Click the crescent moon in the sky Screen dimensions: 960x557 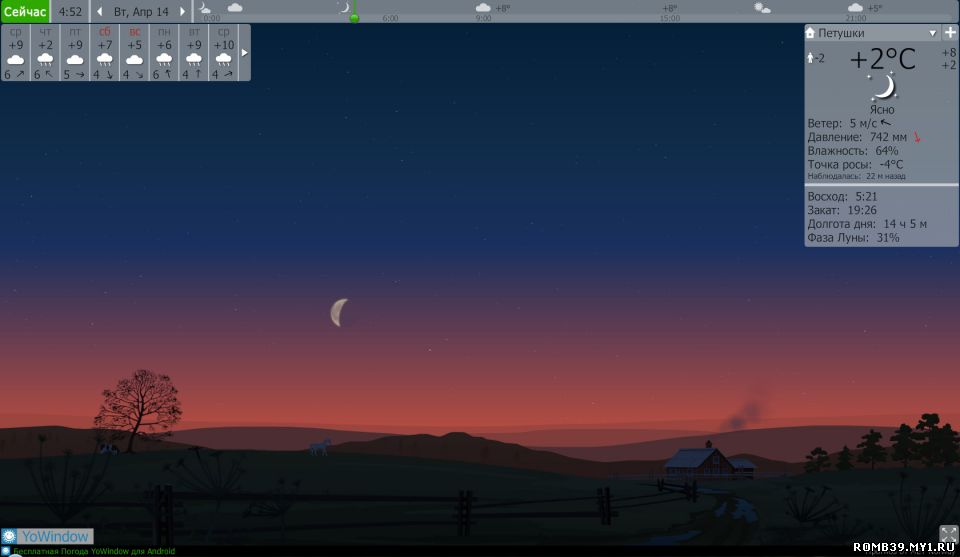pyautogui.click(x=339, y=312)
